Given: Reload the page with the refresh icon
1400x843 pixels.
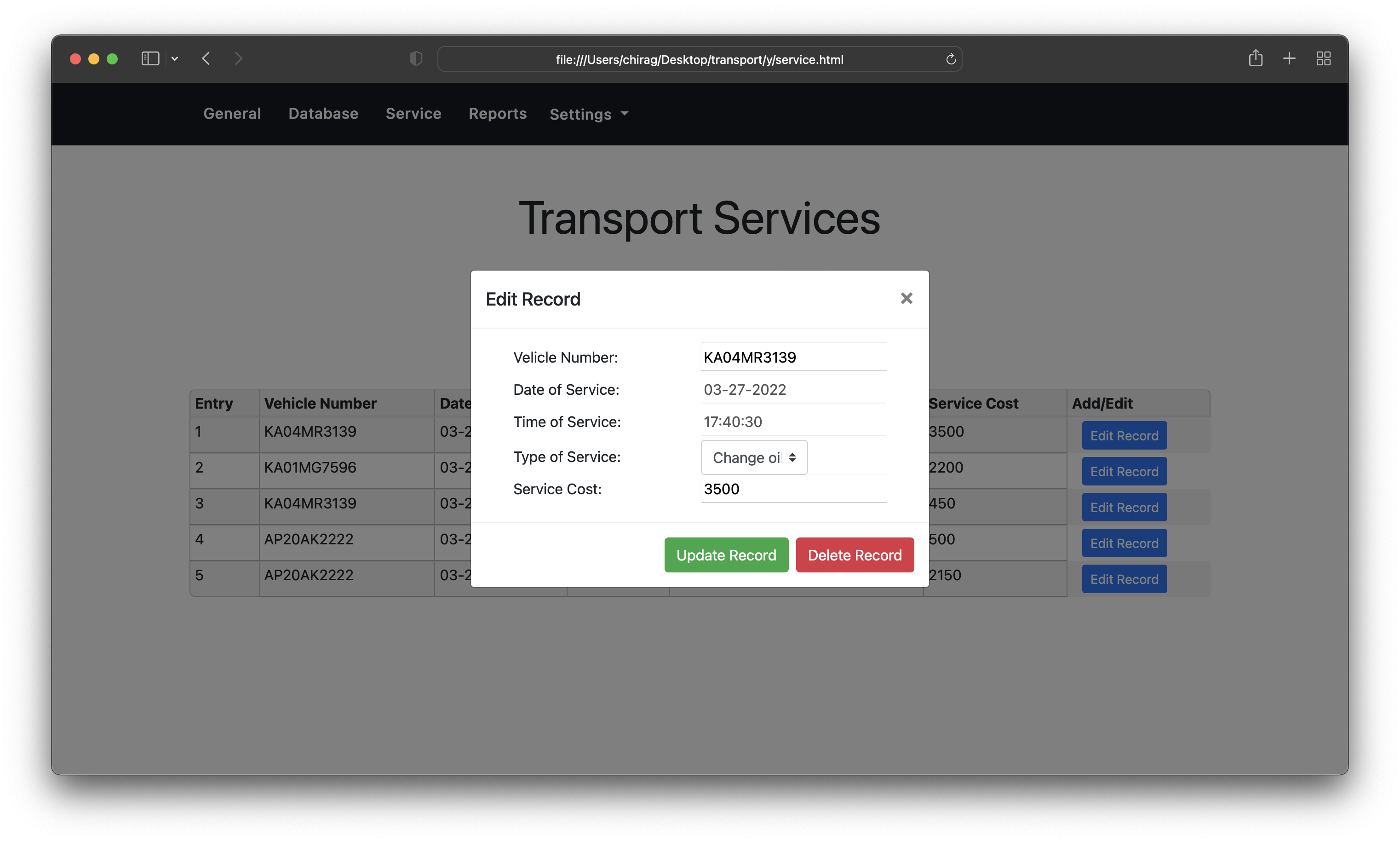Looking at the screenshot, I should tap(950, 59).
